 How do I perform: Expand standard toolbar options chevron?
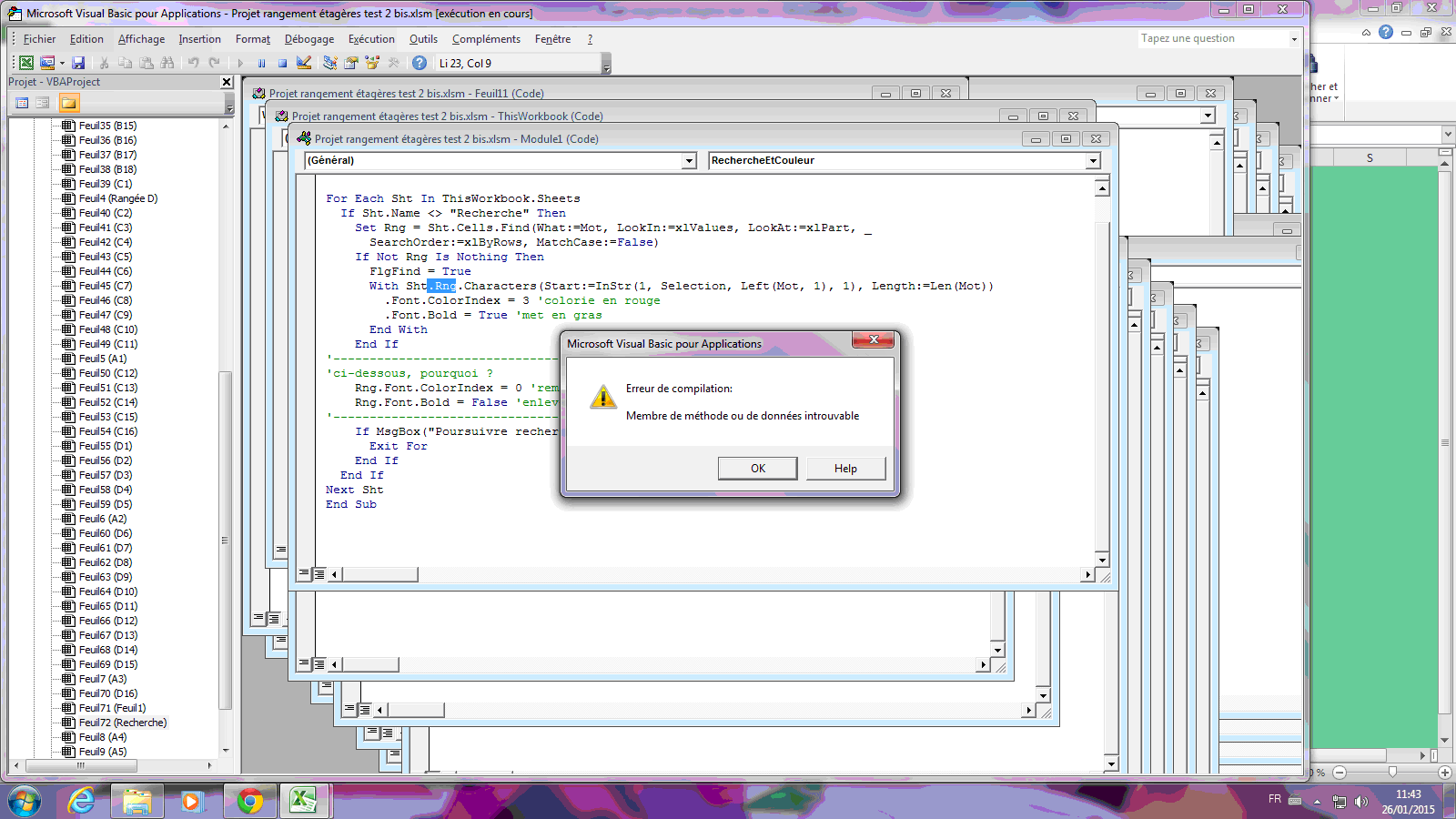(607, 64)
